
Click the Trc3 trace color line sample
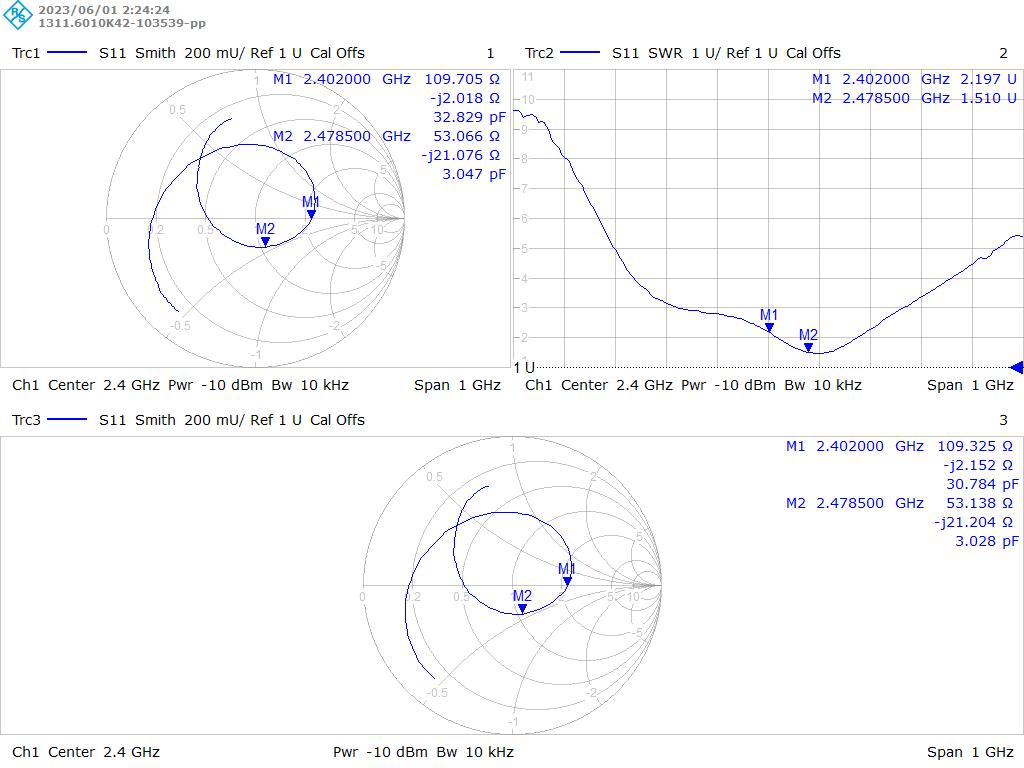click(67, 420)
